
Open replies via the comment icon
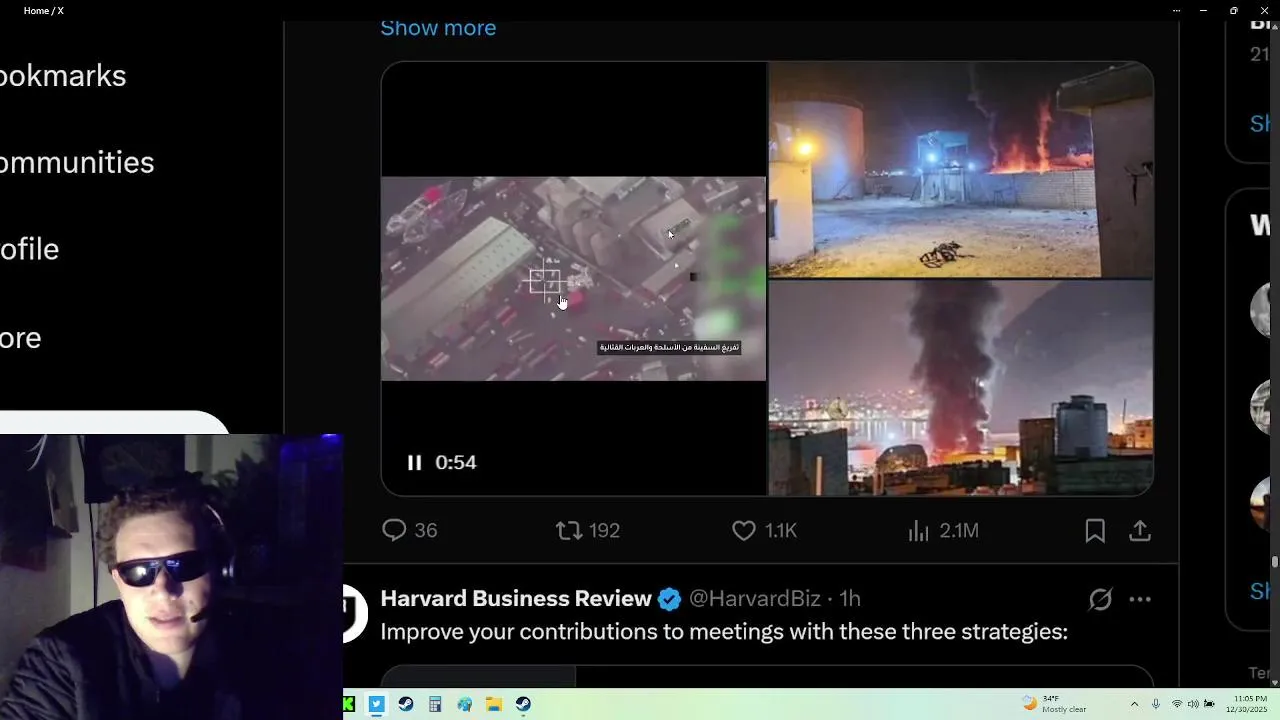[x=394, y=530]
